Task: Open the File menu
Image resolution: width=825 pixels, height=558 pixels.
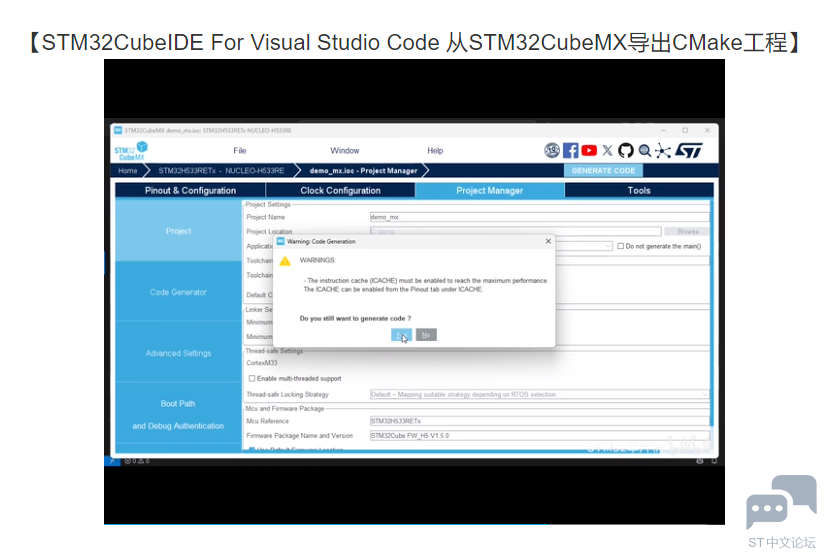Action: (x=240, y=151)
